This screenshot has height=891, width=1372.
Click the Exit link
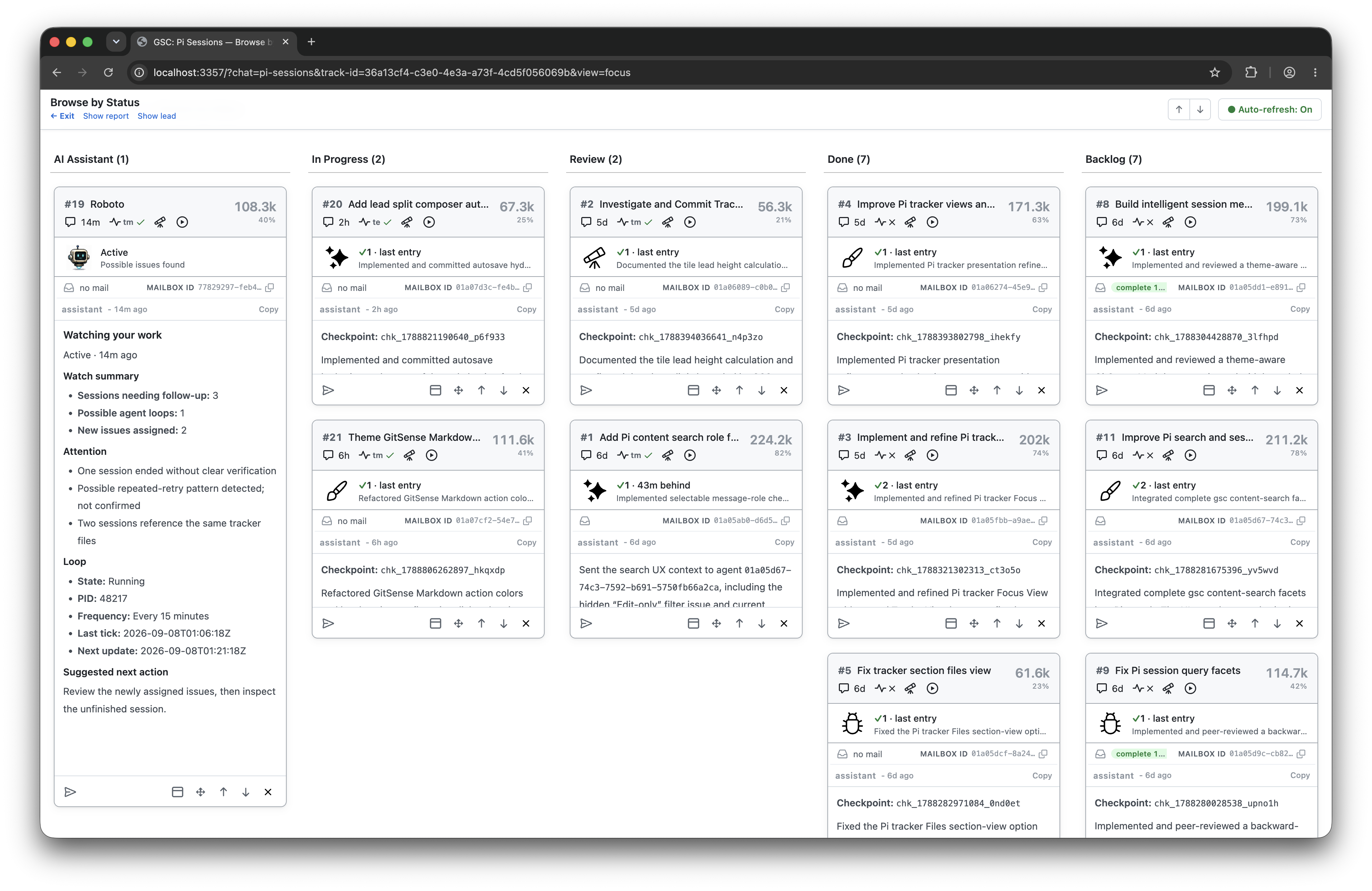point(62,116)
